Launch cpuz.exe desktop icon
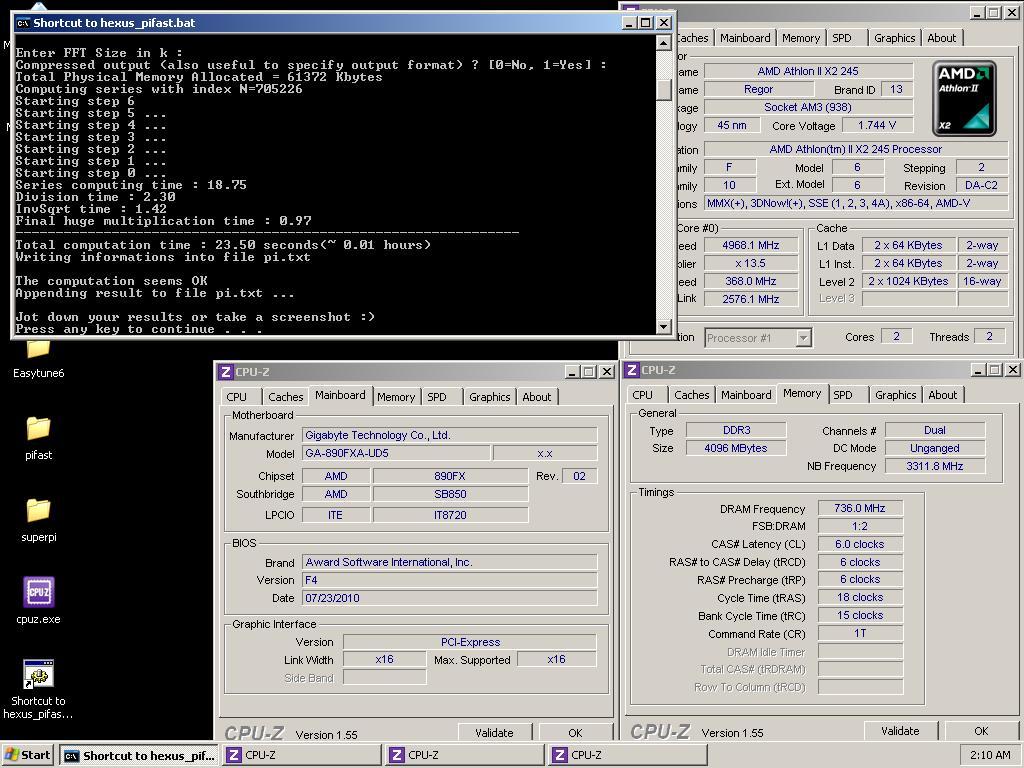 pos(38,601)
